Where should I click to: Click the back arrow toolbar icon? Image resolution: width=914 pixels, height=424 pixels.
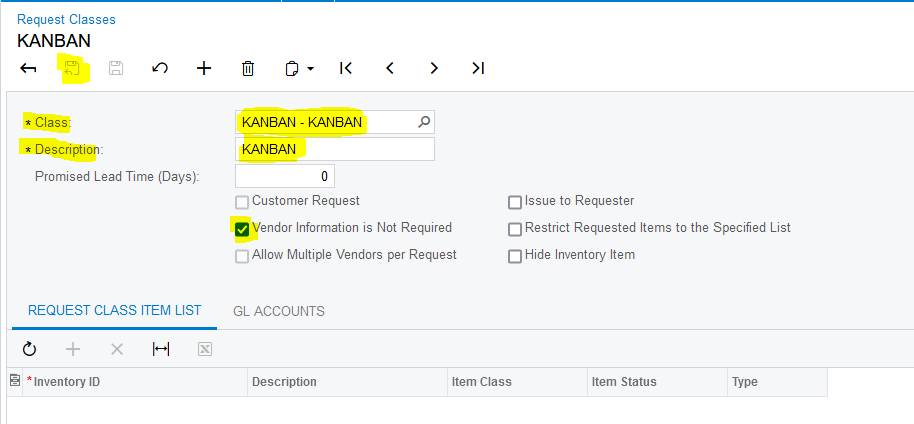point(28,69)
